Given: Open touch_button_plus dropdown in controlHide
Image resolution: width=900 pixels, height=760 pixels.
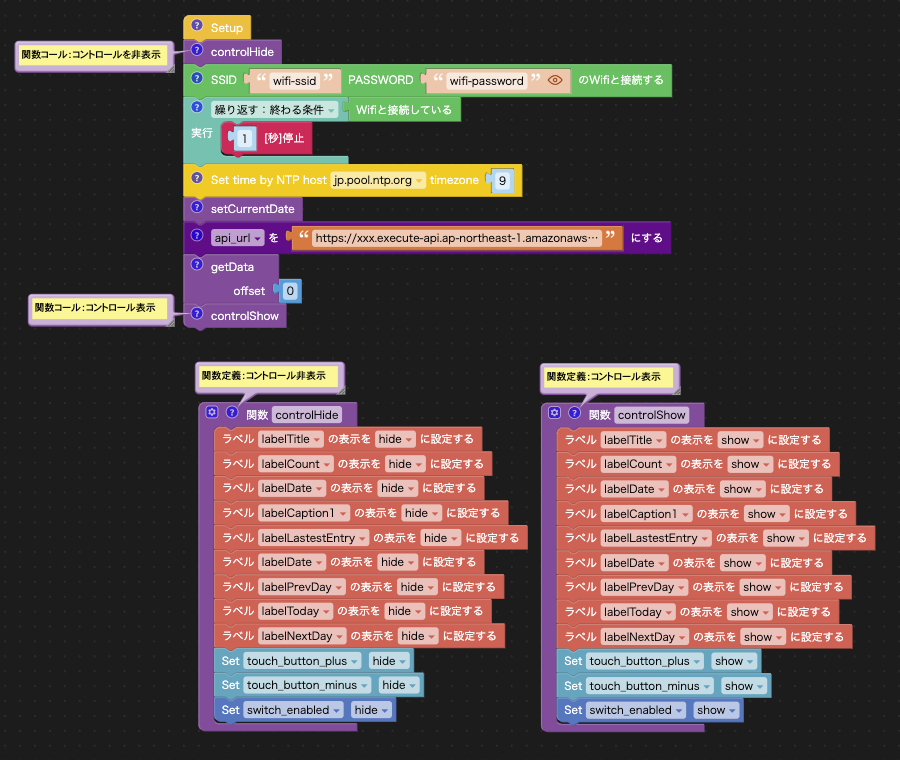Looking at the screenshot, I should tap(302, 661).
